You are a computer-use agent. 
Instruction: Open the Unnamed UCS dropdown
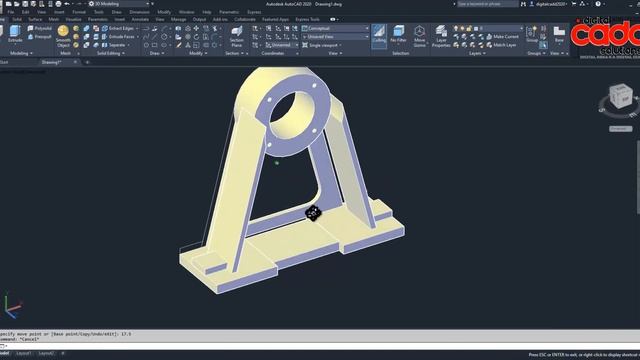tap(282, 45)
